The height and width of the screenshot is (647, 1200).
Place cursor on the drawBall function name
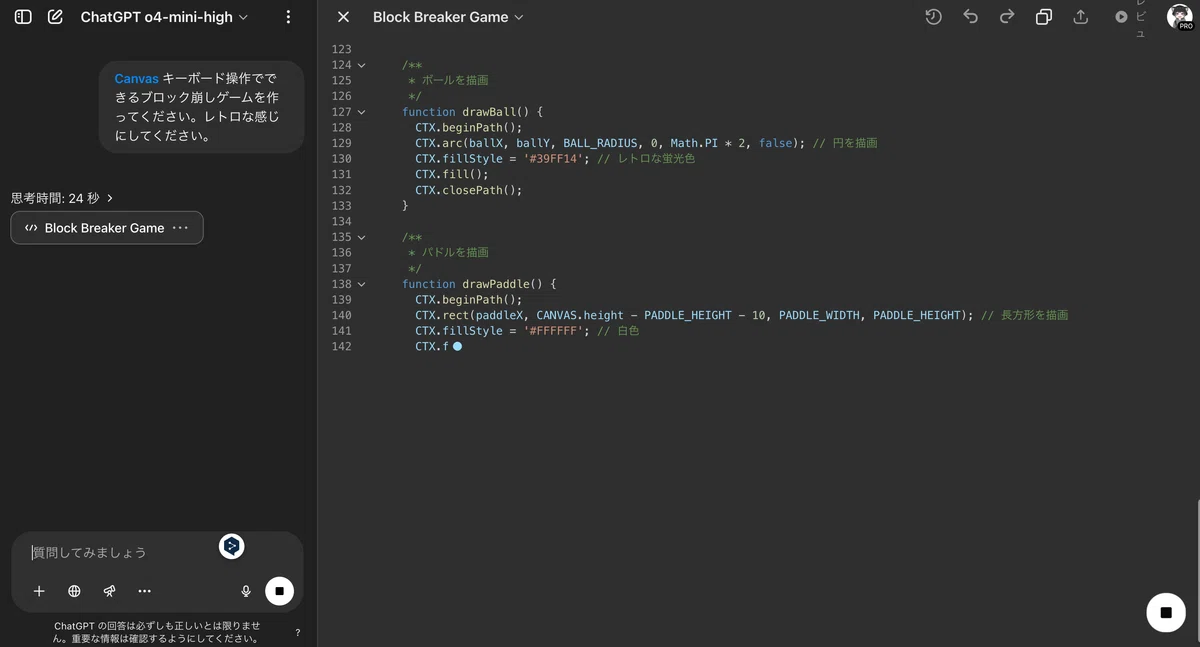(x=489, y=112)
